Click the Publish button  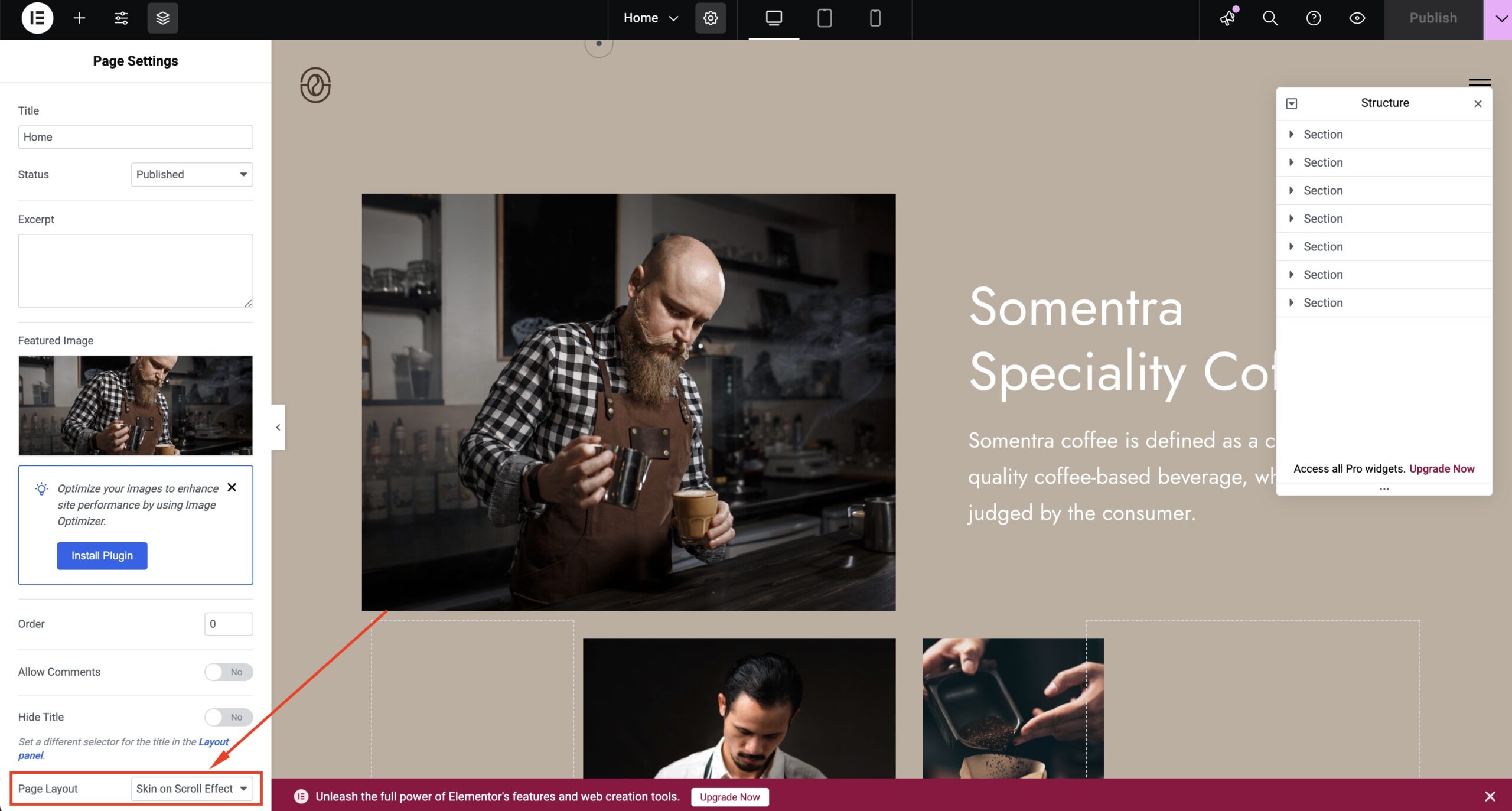point(1433,19)
